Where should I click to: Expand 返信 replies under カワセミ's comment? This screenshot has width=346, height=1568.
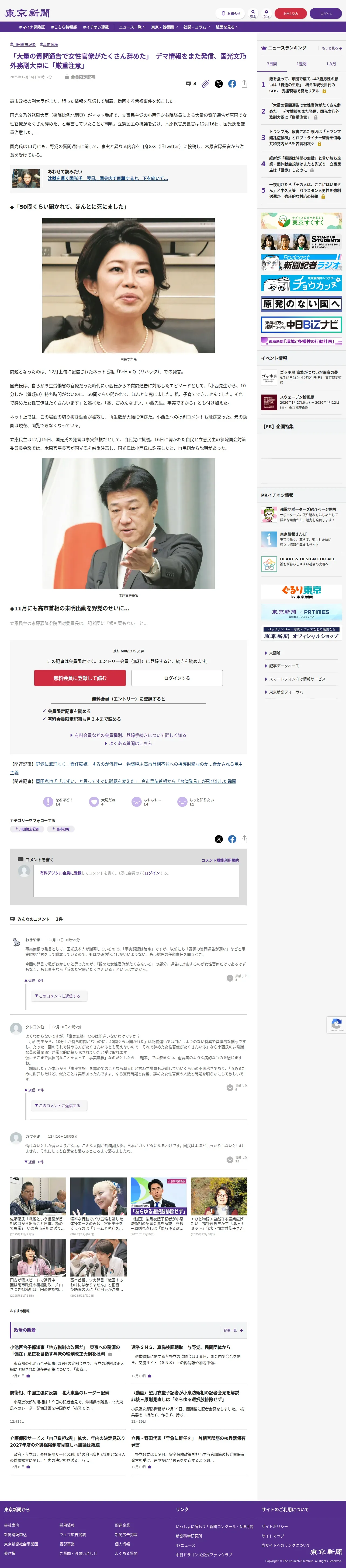34,1161
